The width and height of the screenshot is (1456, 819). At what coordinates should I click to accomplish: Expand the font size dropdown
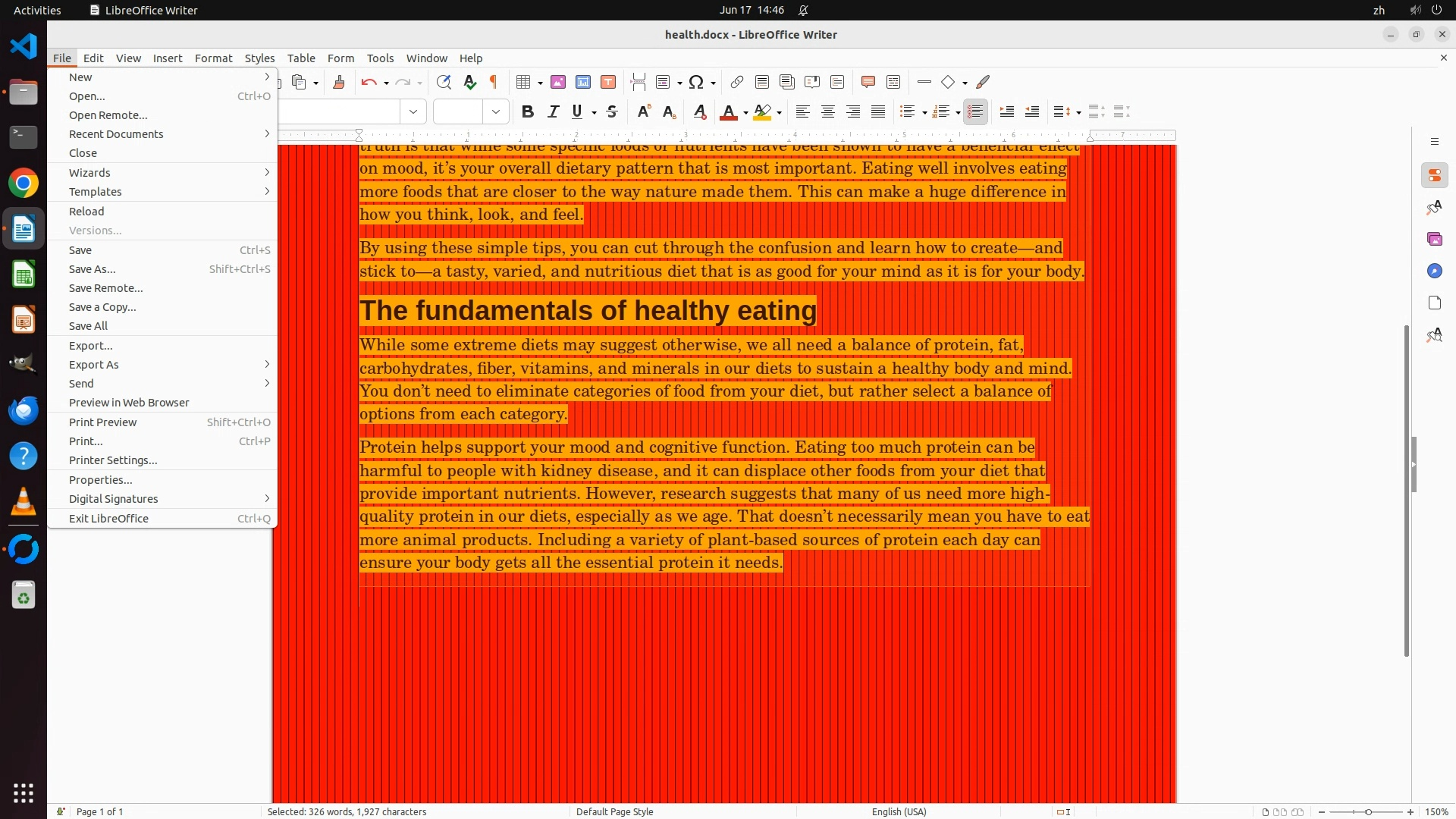(x=496, y=112)
